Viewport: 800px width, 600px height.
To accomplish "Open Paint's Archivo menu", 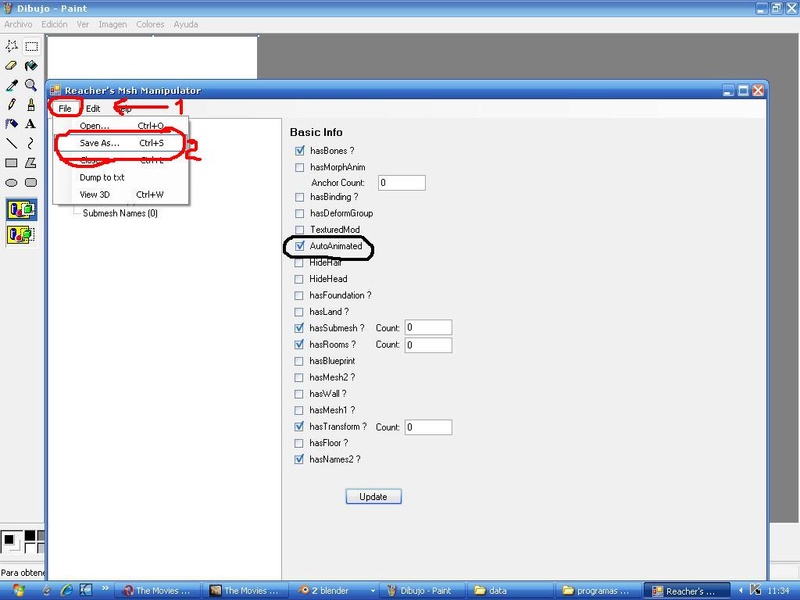I will (x=18, y=24).
